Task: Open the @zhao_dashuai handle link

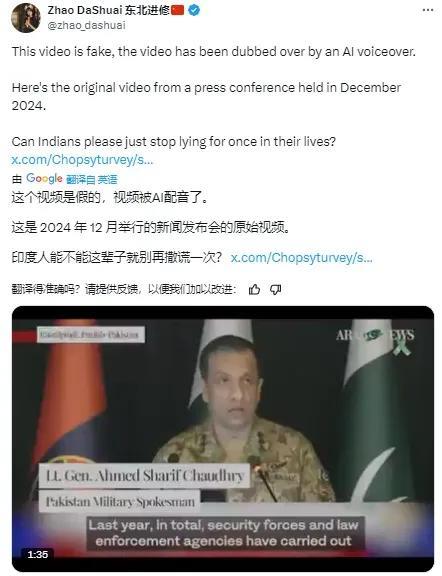Action: click(87, 25)
